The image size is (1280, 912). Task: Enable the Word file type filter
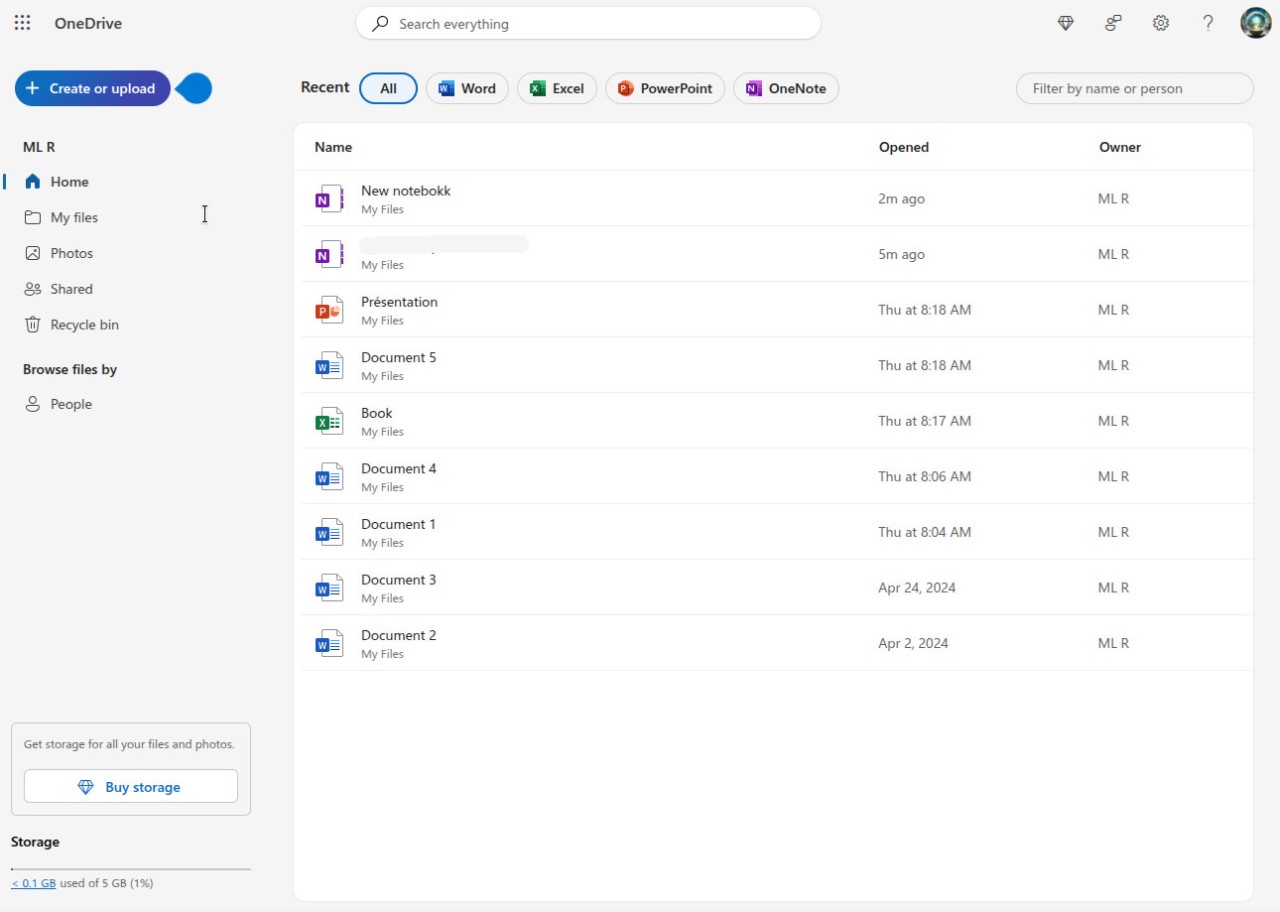pos(466,88)
